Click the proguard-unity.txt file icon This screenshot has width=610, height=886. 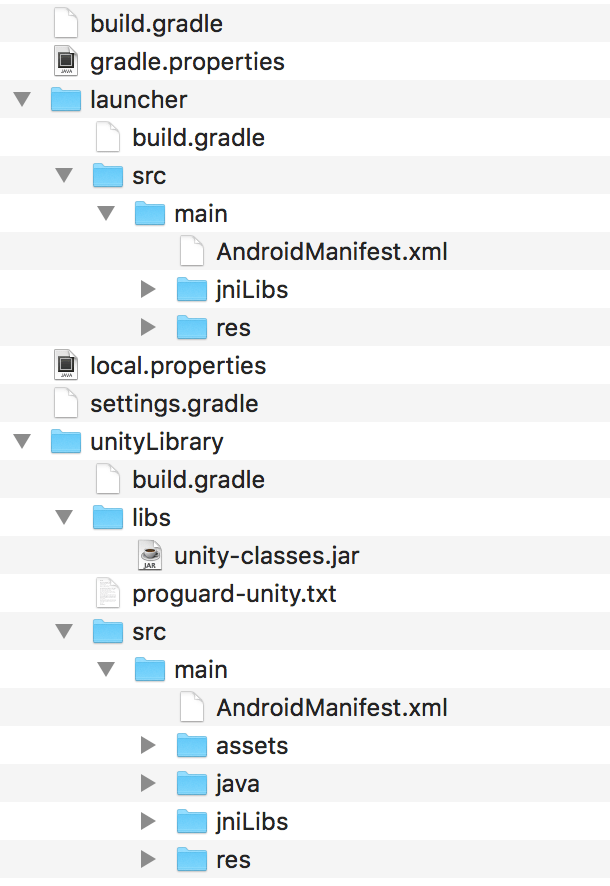coord(107,593)
